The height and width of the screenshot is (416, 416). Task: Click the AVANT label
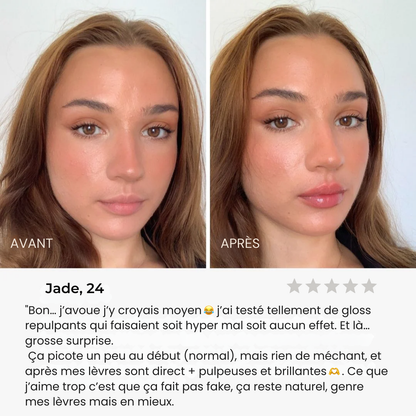point(32,243)
